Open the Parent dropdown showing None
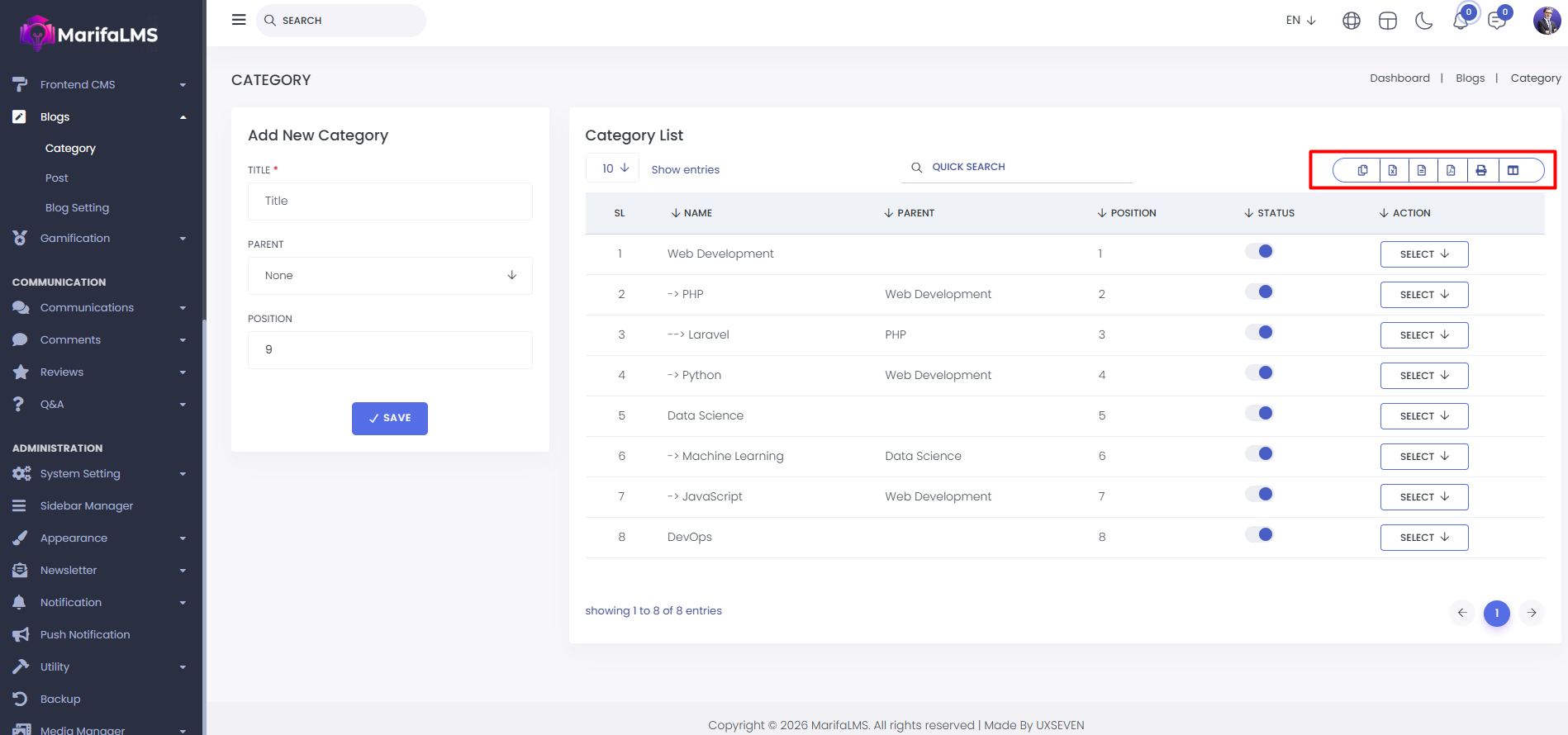 [x=390, y=276]
